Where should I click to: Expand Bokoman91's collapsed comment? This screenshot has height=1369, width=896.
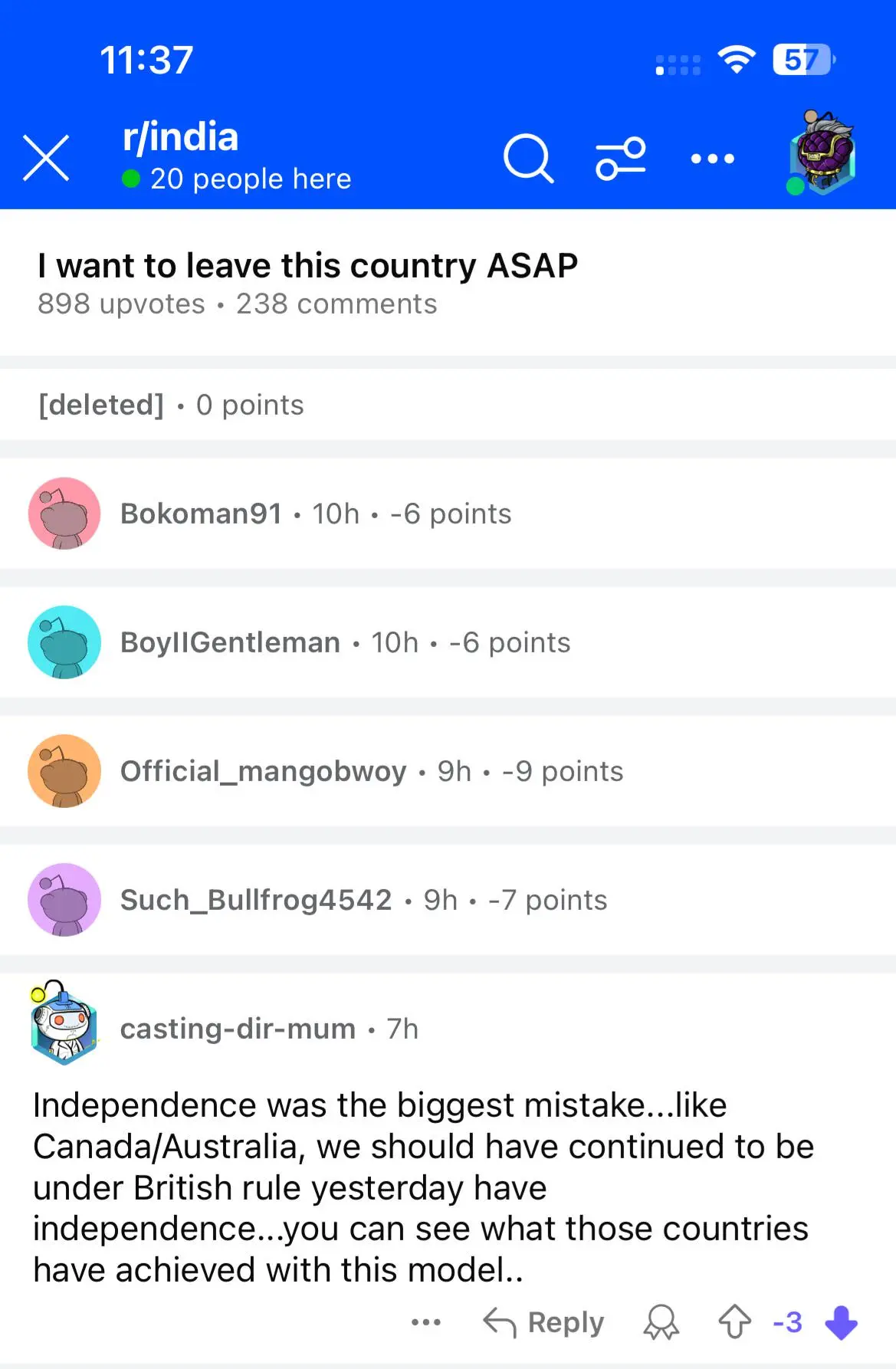(450, 514)
